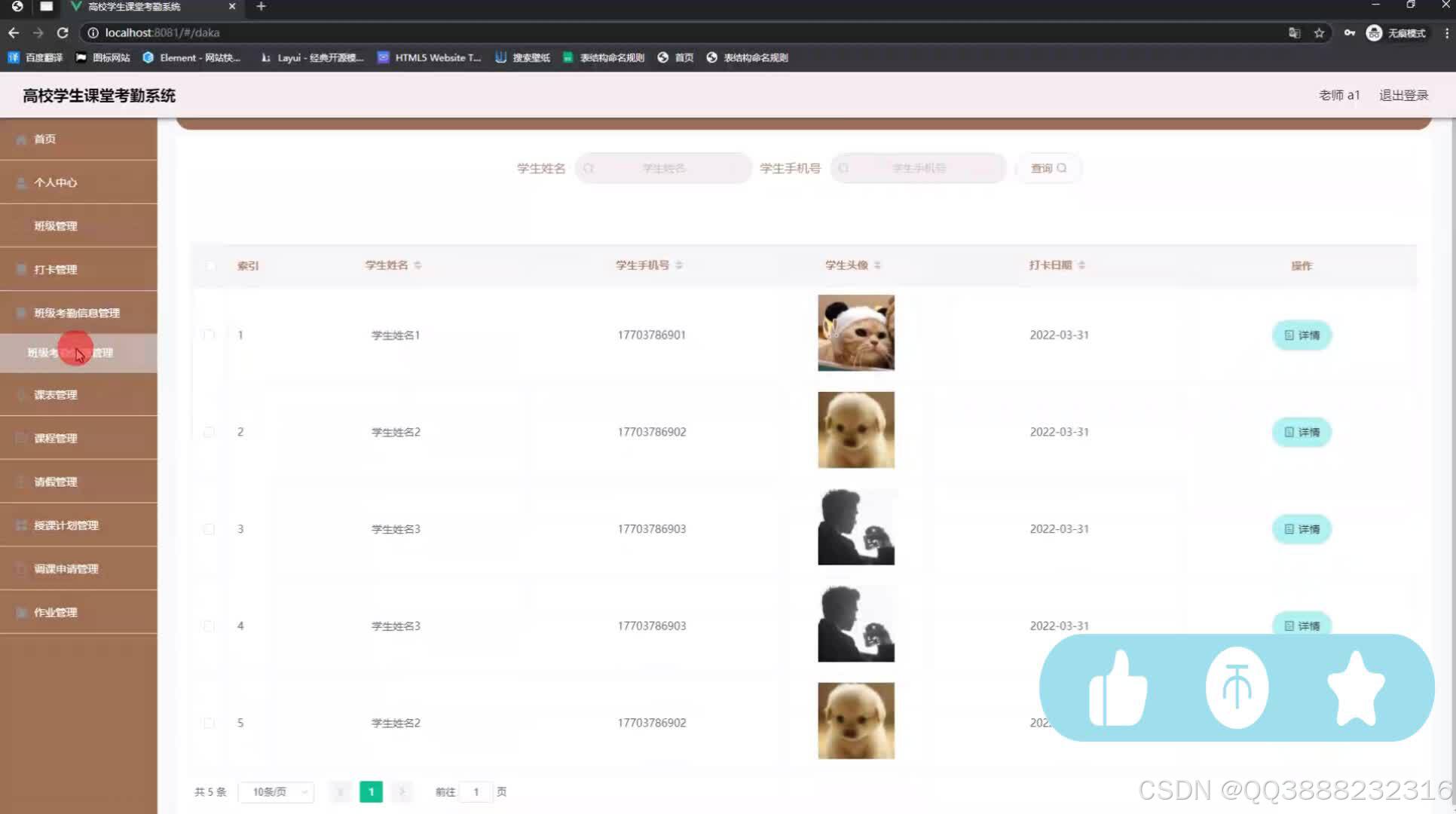Viewport: 1456px width, 814px height.
Task: Check the select-all checkbox in table header
Action: click(210, 266)
